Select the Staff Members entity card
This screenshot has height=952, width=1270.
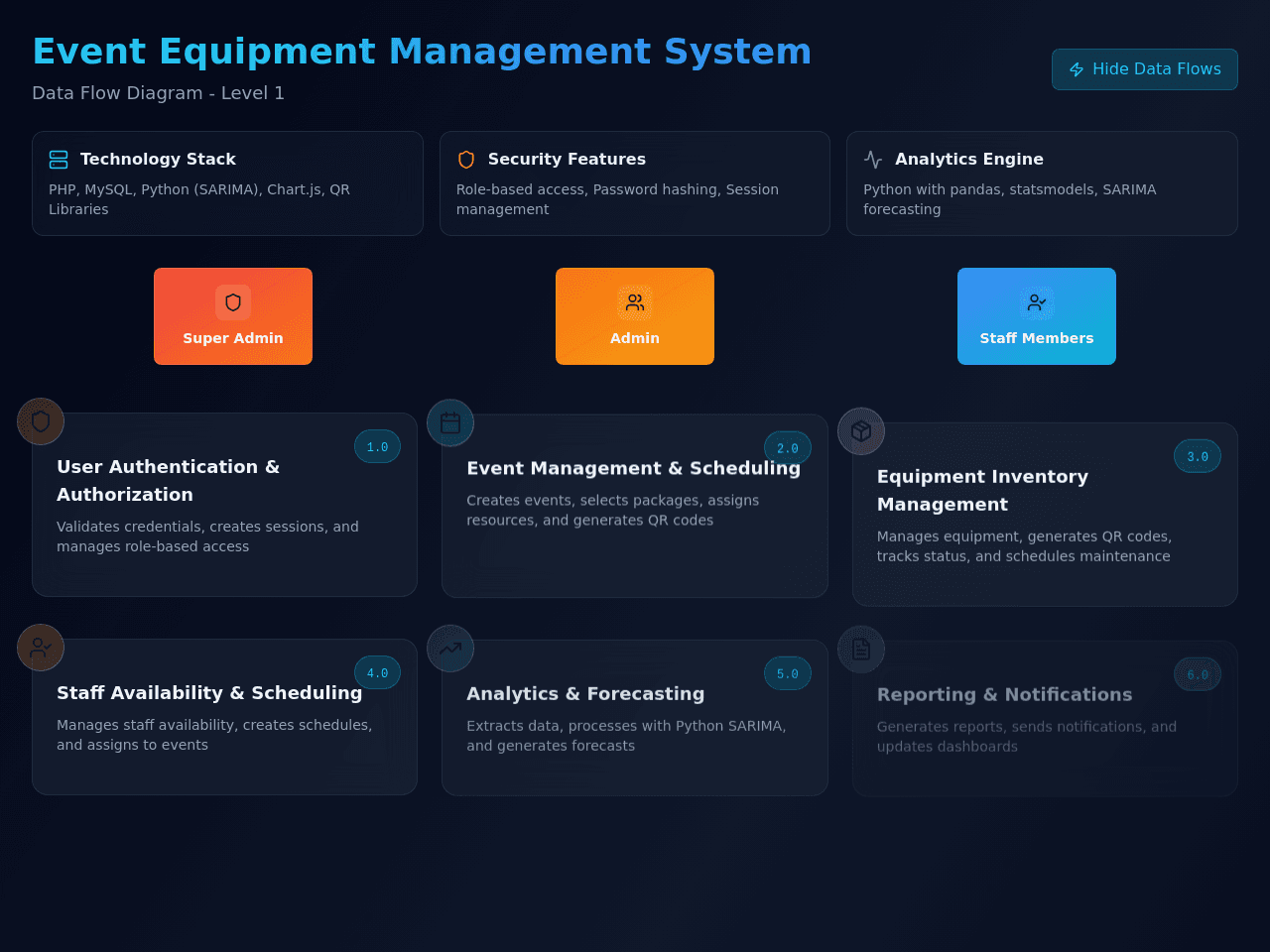pyautogui.click(x=1037, y=316)
